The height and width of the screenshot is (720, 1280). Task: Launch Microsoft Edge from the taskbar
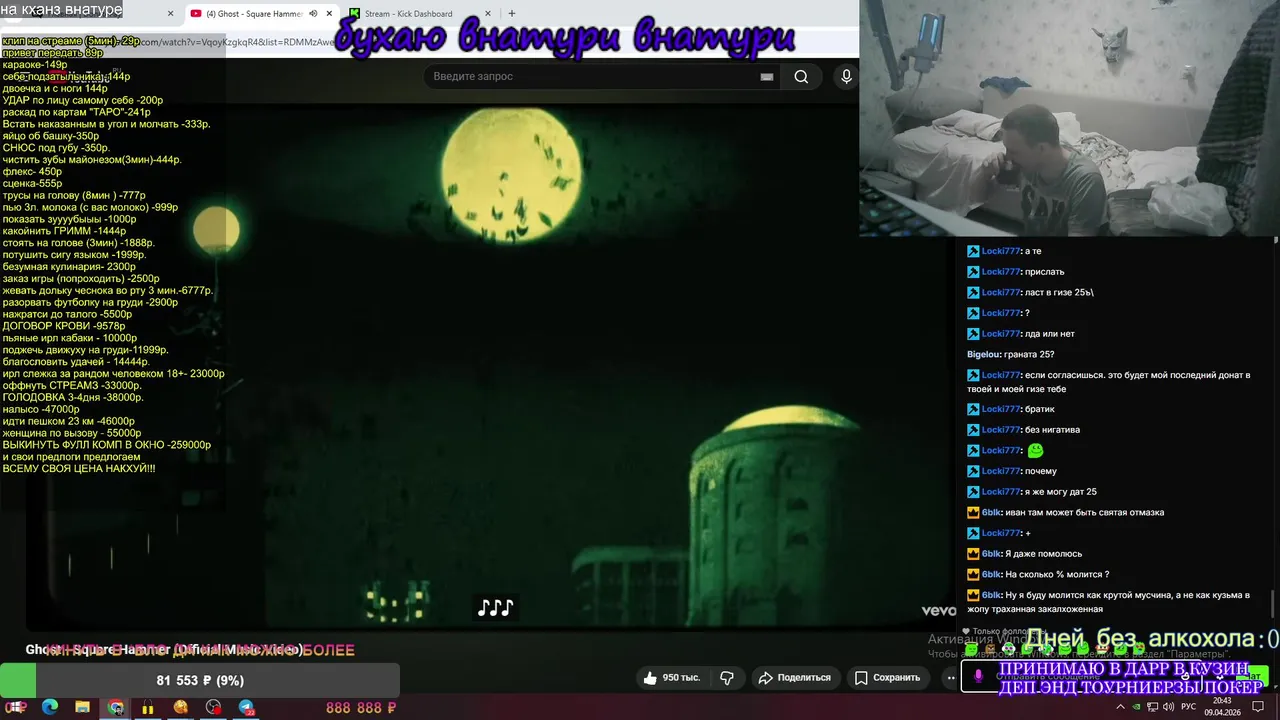(50, 707)
